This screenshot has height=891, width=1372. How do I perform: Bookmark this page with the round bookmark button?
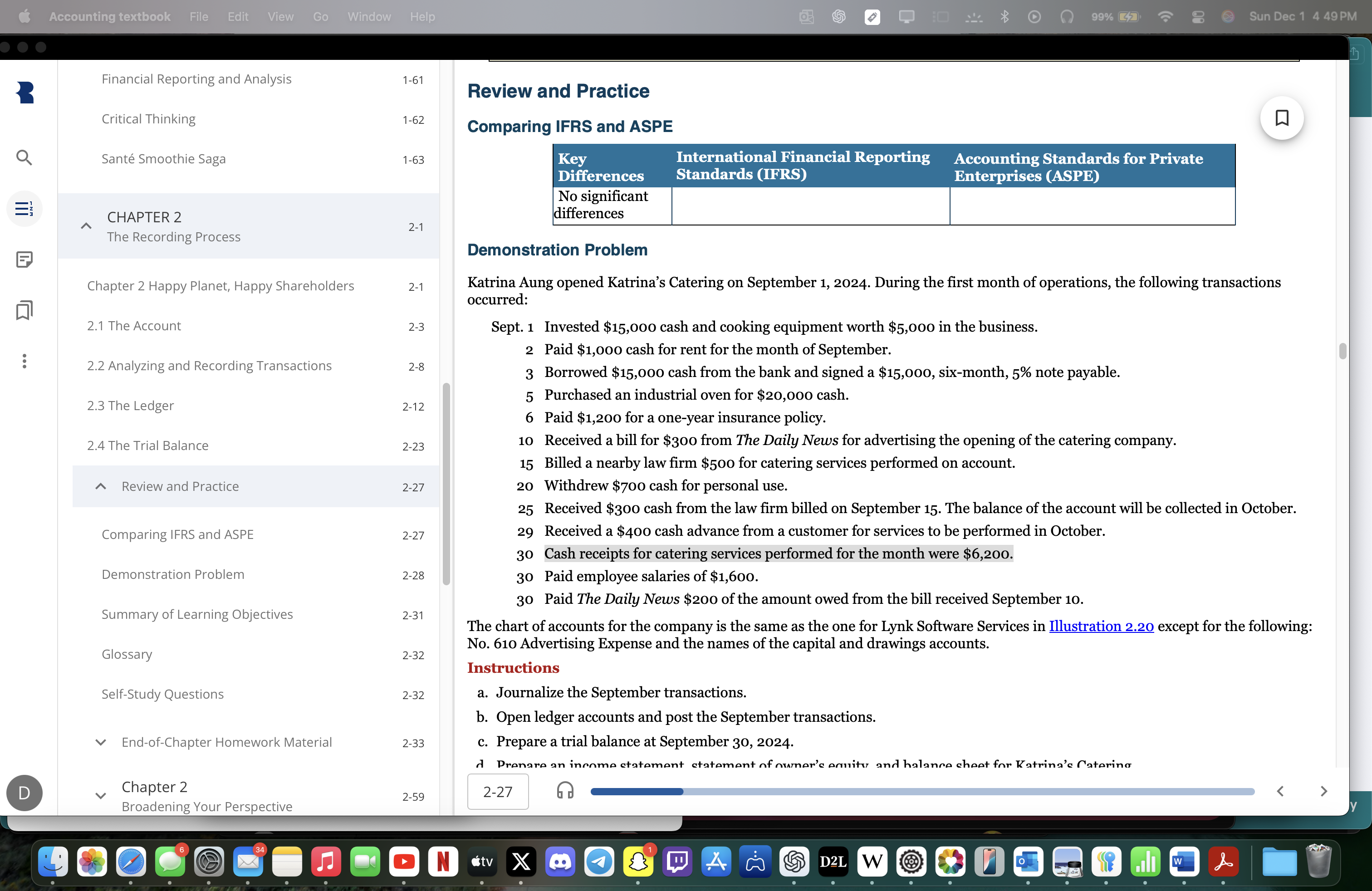1282,118
